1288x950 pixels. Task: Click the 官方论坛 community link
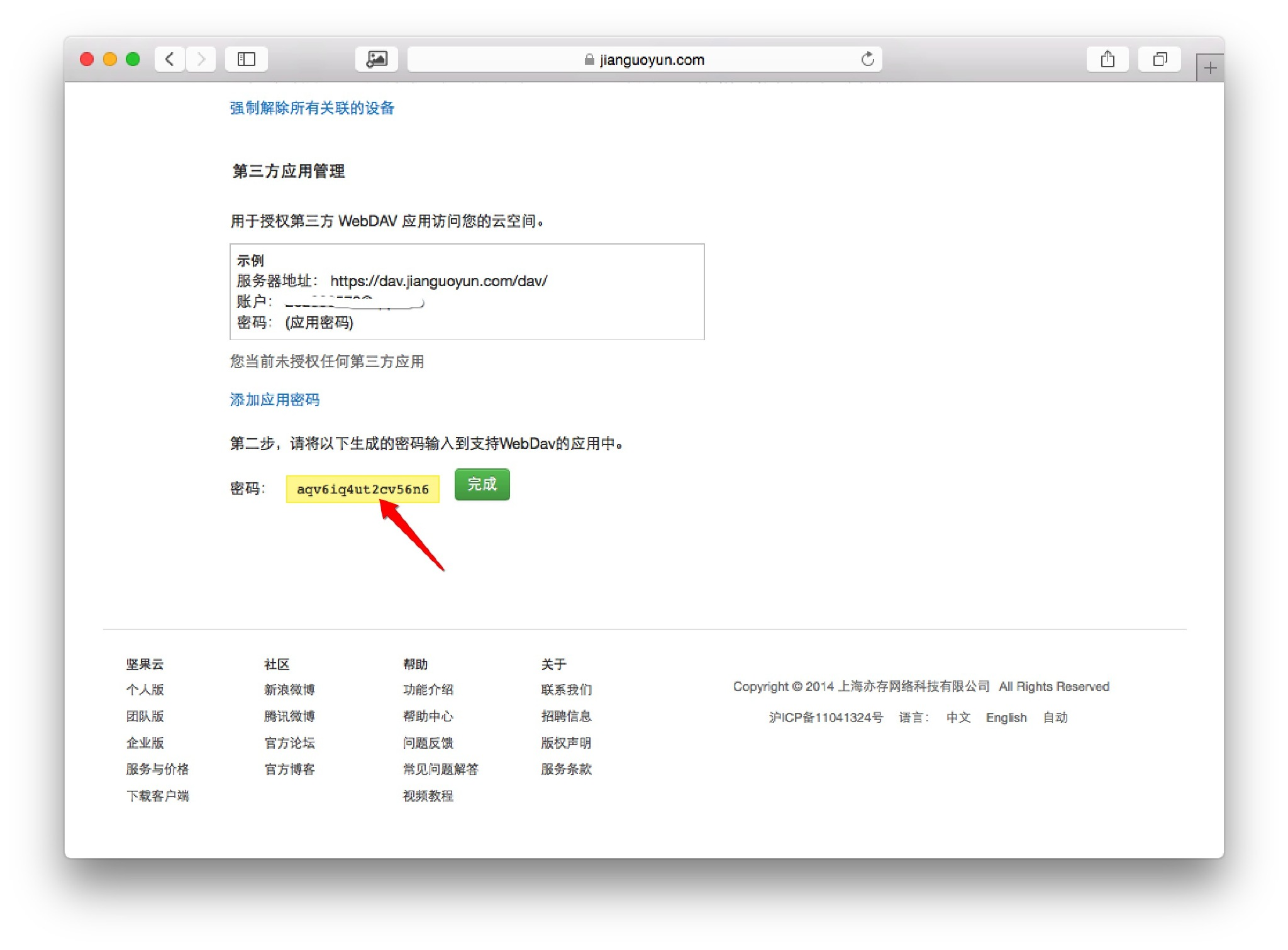(289, 743)
